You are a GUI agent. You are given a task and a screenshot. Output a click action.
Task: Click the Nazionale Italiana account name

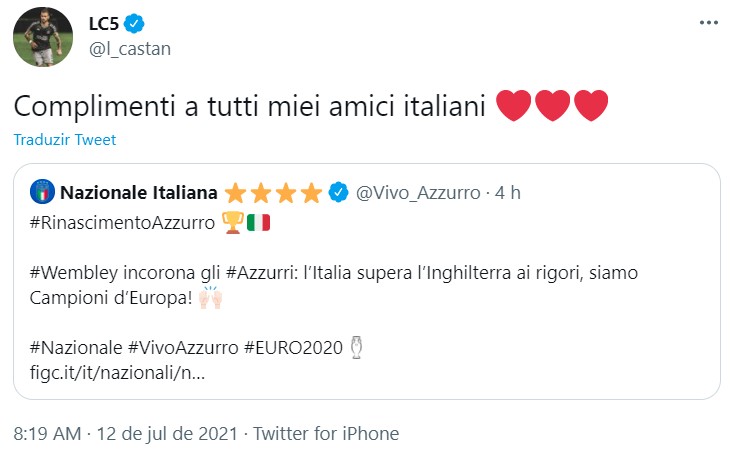(x=139, y=191)
